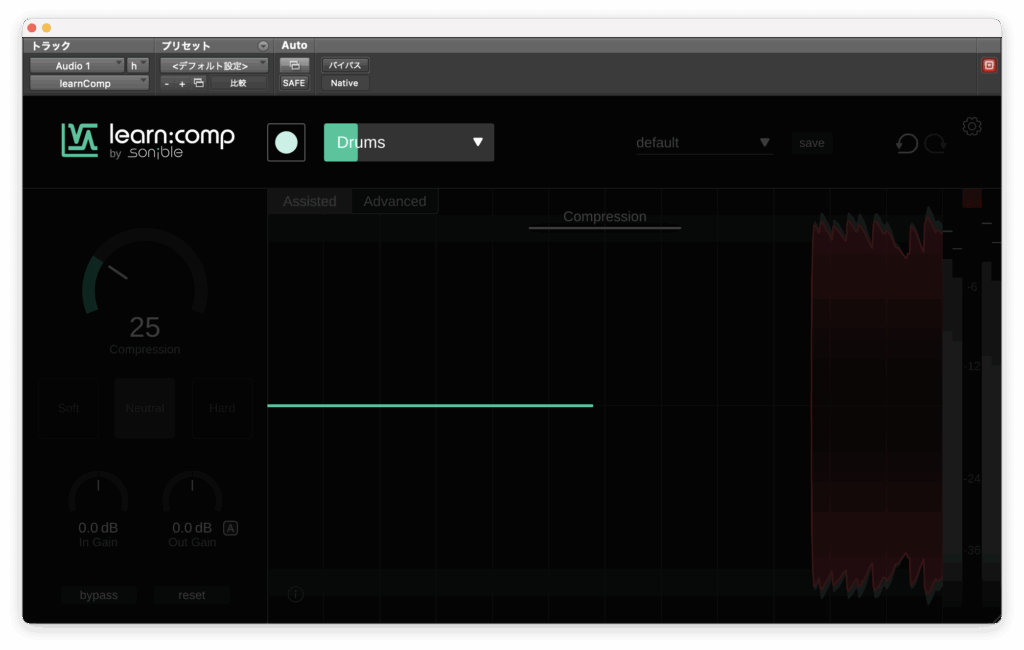Start learning with the round record button

click(286, 142)
